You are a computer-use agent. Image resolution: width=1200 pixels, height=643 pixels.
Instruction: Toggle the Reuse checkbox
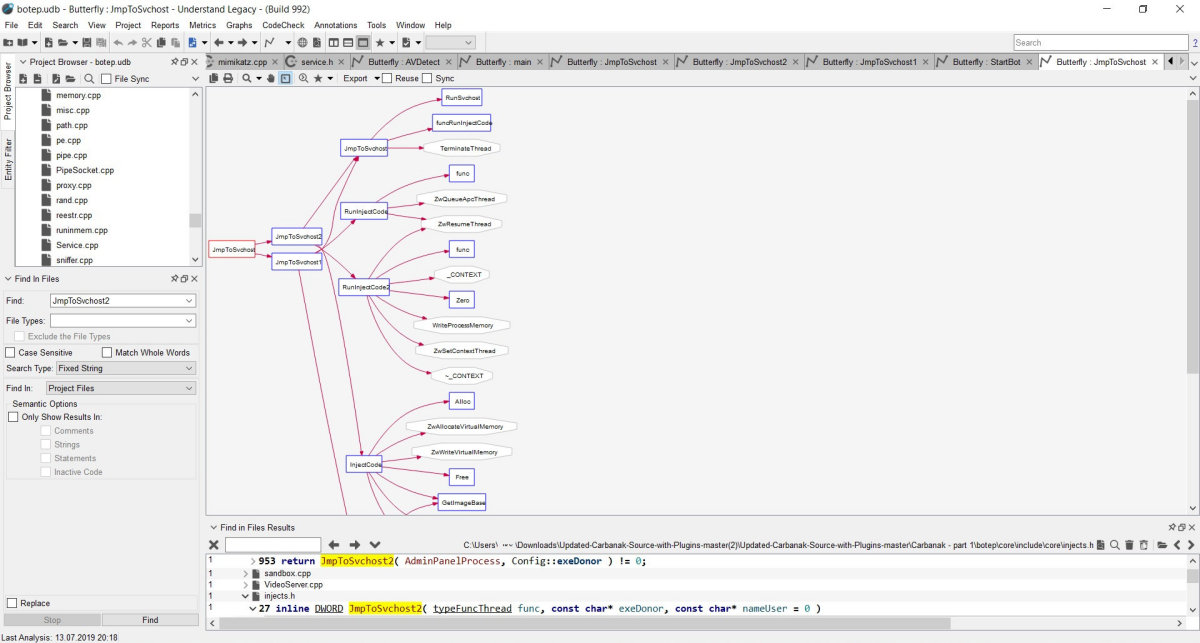[387, 78]
